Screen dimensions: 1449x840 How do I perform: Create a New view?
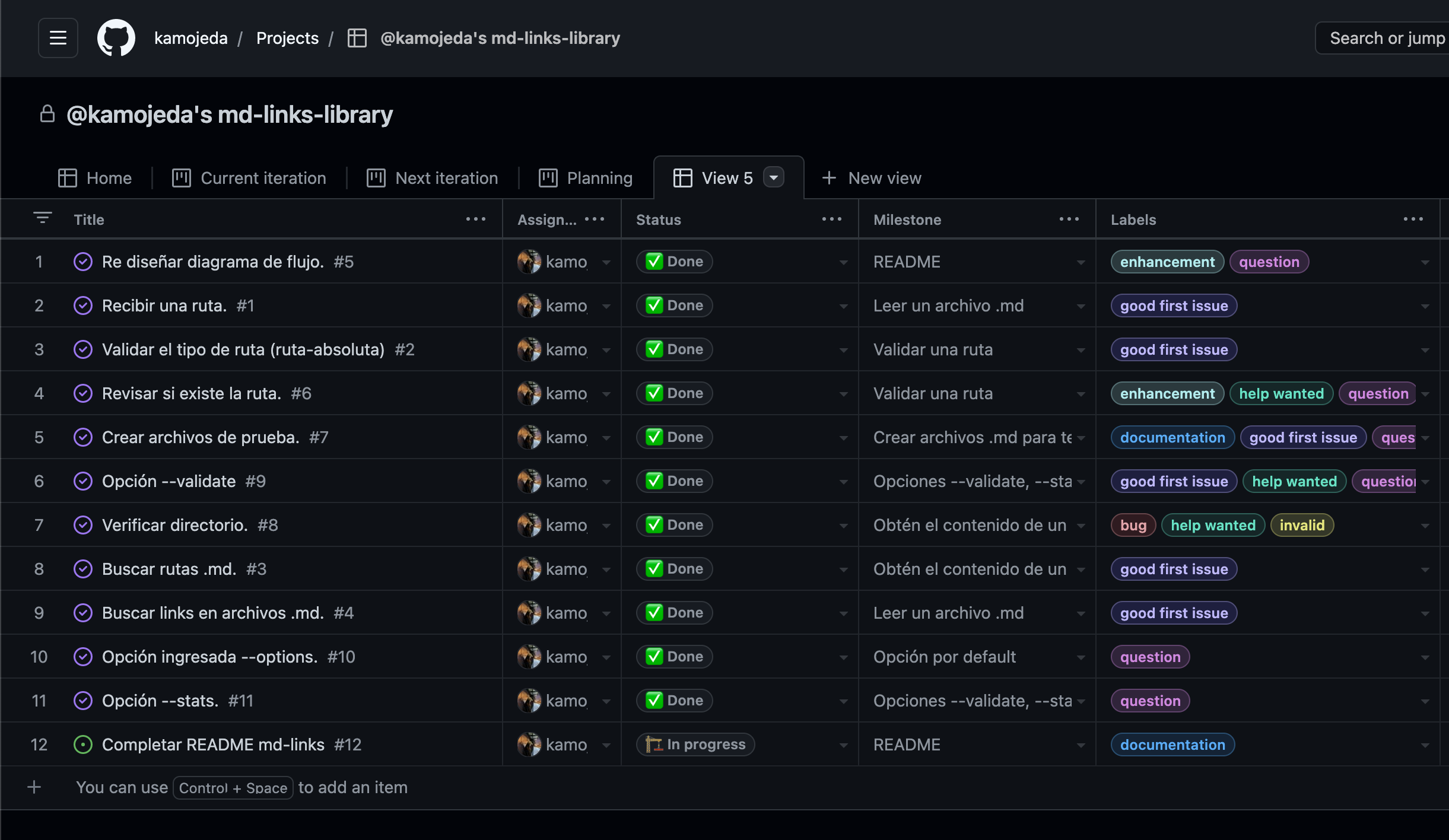coord(872,178)
